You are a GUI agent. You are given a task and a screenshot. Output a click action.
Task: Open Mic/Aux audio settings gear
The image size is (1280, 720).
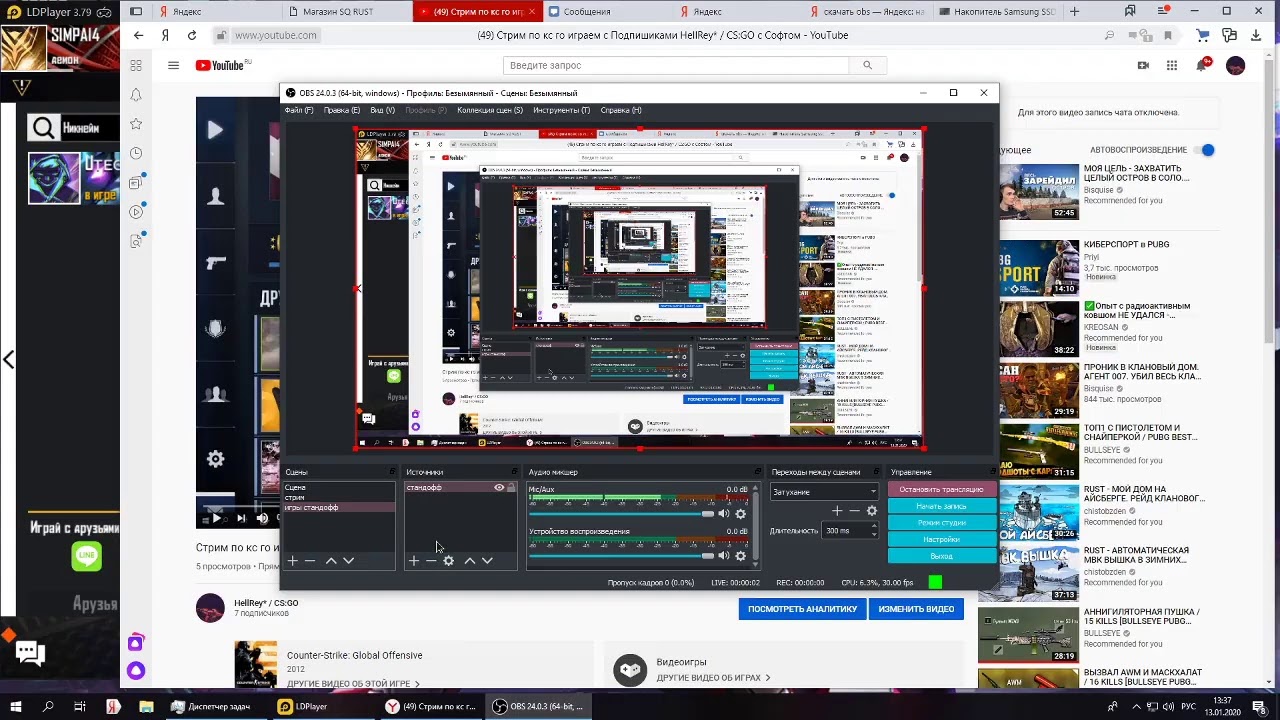(x=740, y=514)
